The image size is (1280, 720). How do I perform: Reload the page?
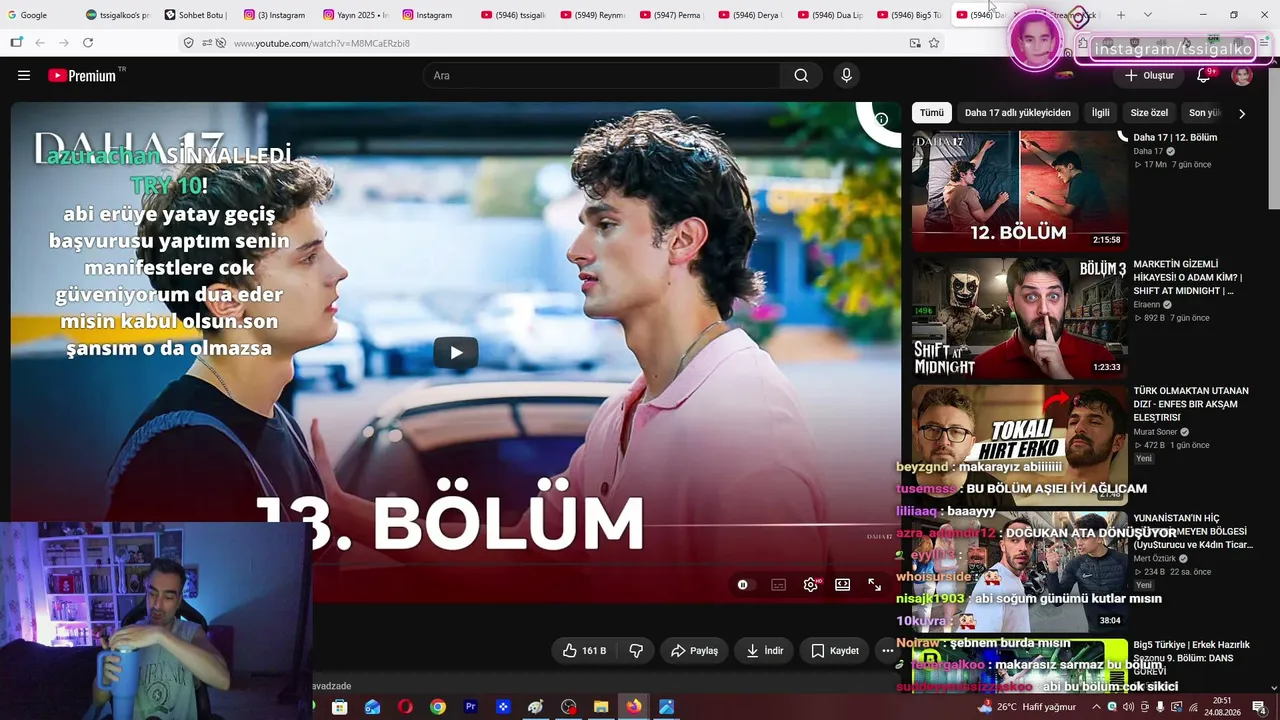point(88,43)
